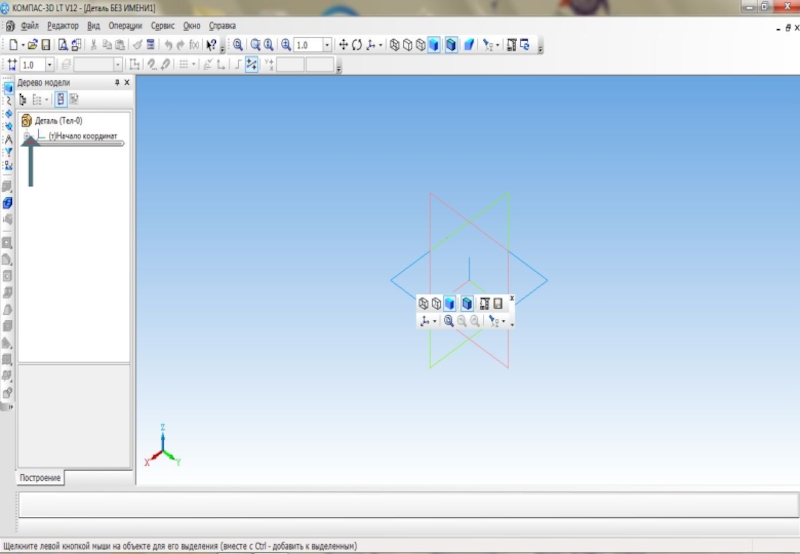Open the Вид menu

coord(93,26)
